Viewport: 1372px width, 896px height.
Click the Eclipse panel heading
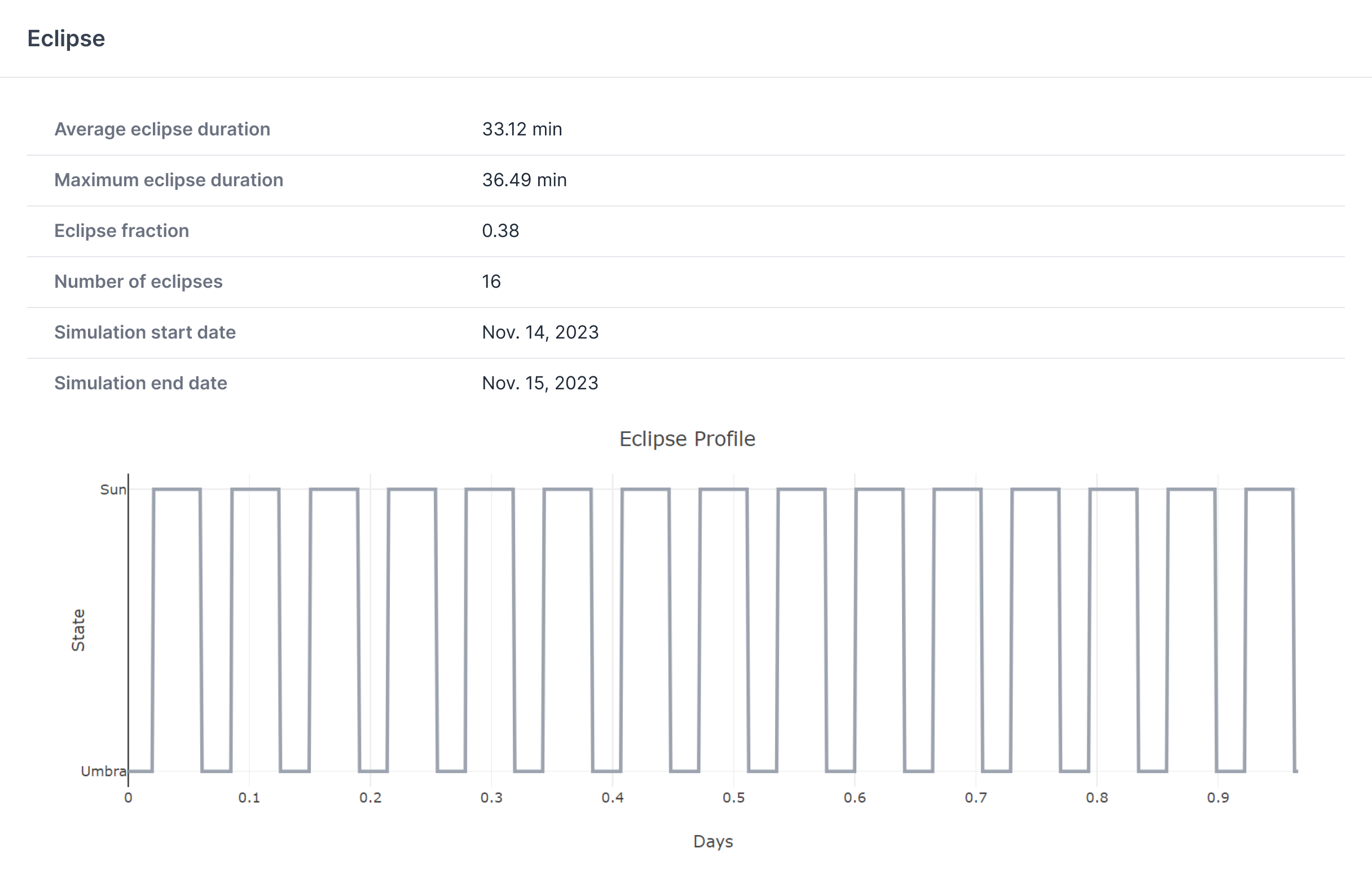click(65, 38)
